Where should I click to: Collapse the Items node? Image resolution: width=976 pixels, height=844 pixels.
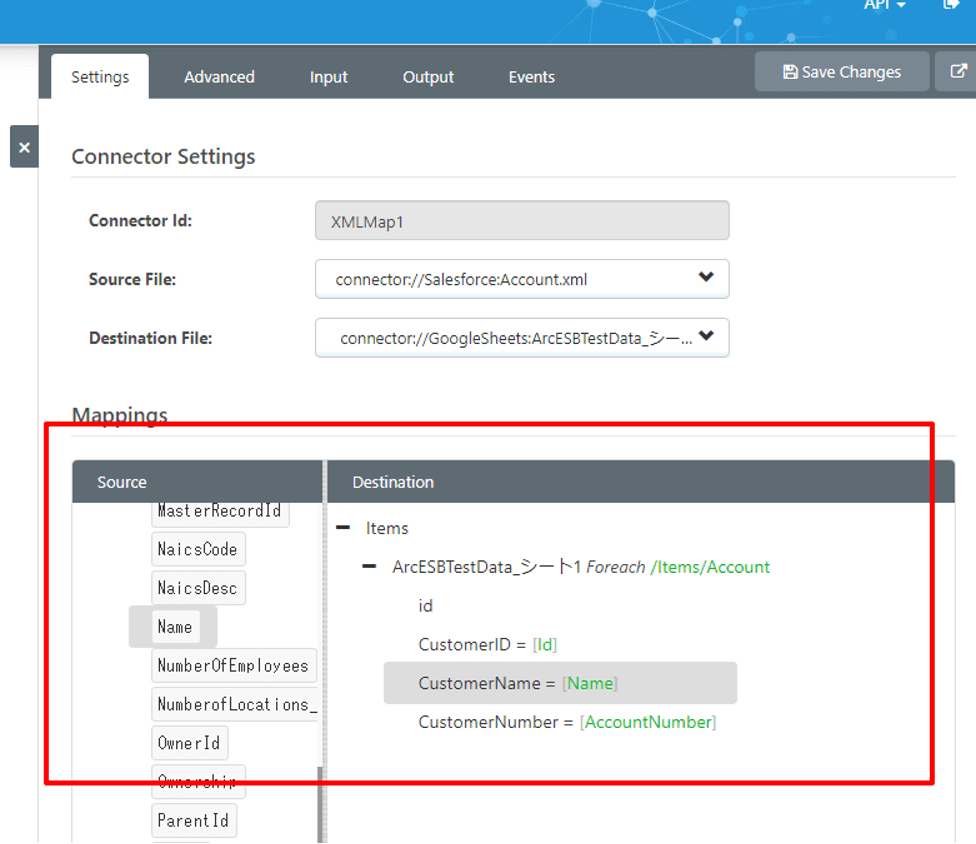[x=343, y=528]
